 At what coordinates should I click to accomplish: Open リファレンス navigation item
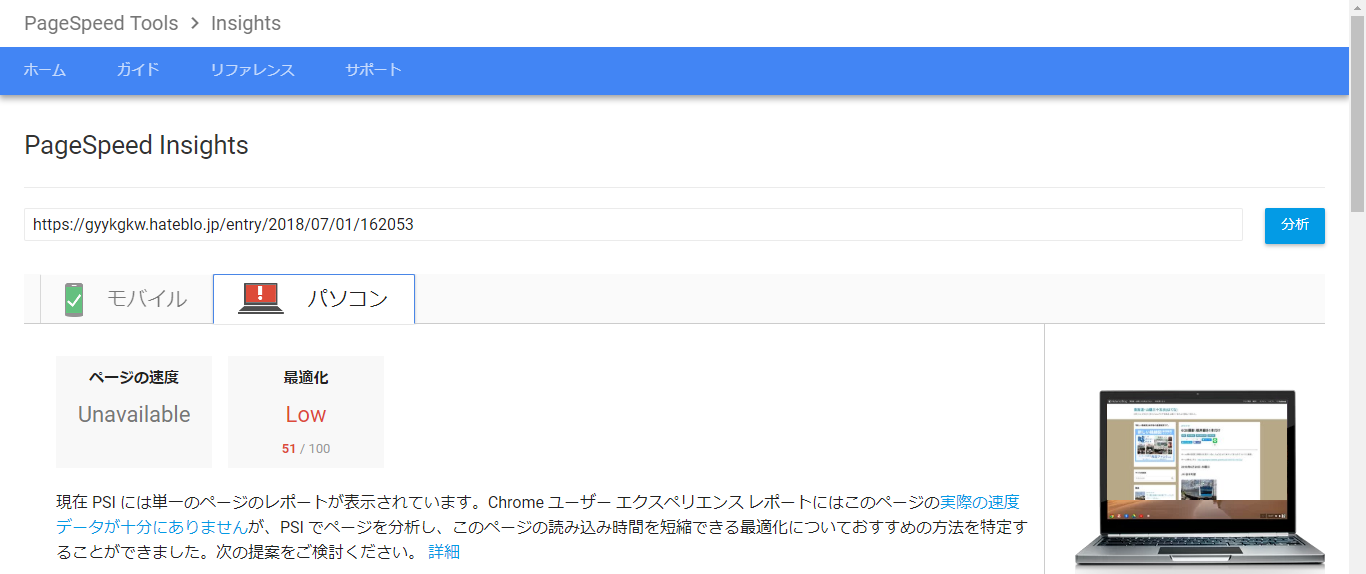tap(252, 70)
